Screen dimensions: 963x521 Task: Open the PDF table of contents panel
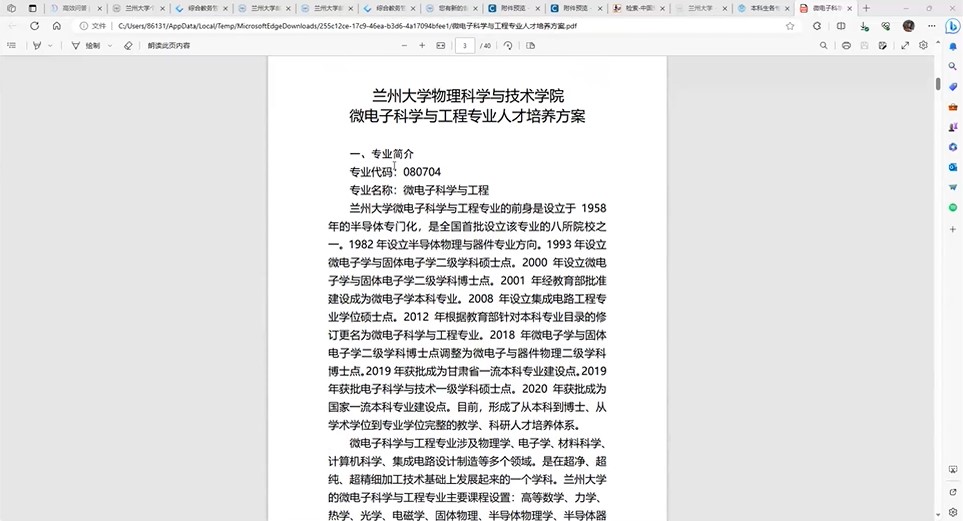pos(12,45)
